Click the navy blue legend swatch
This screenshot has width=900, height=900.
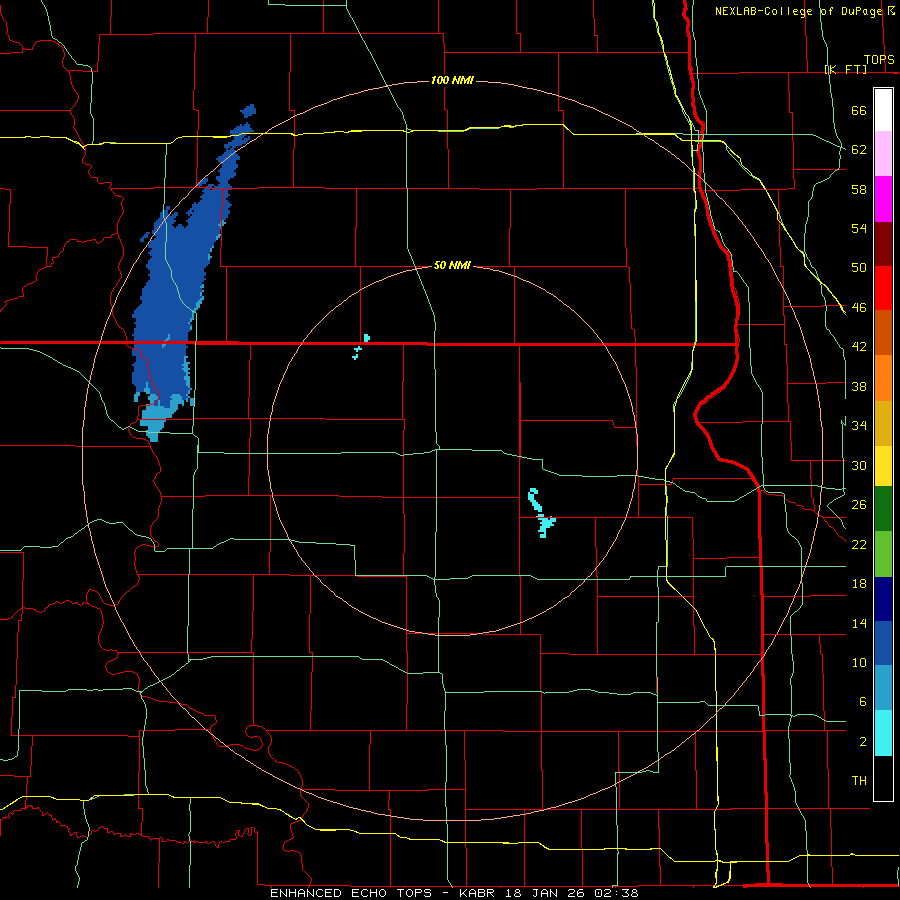[883, 599]
